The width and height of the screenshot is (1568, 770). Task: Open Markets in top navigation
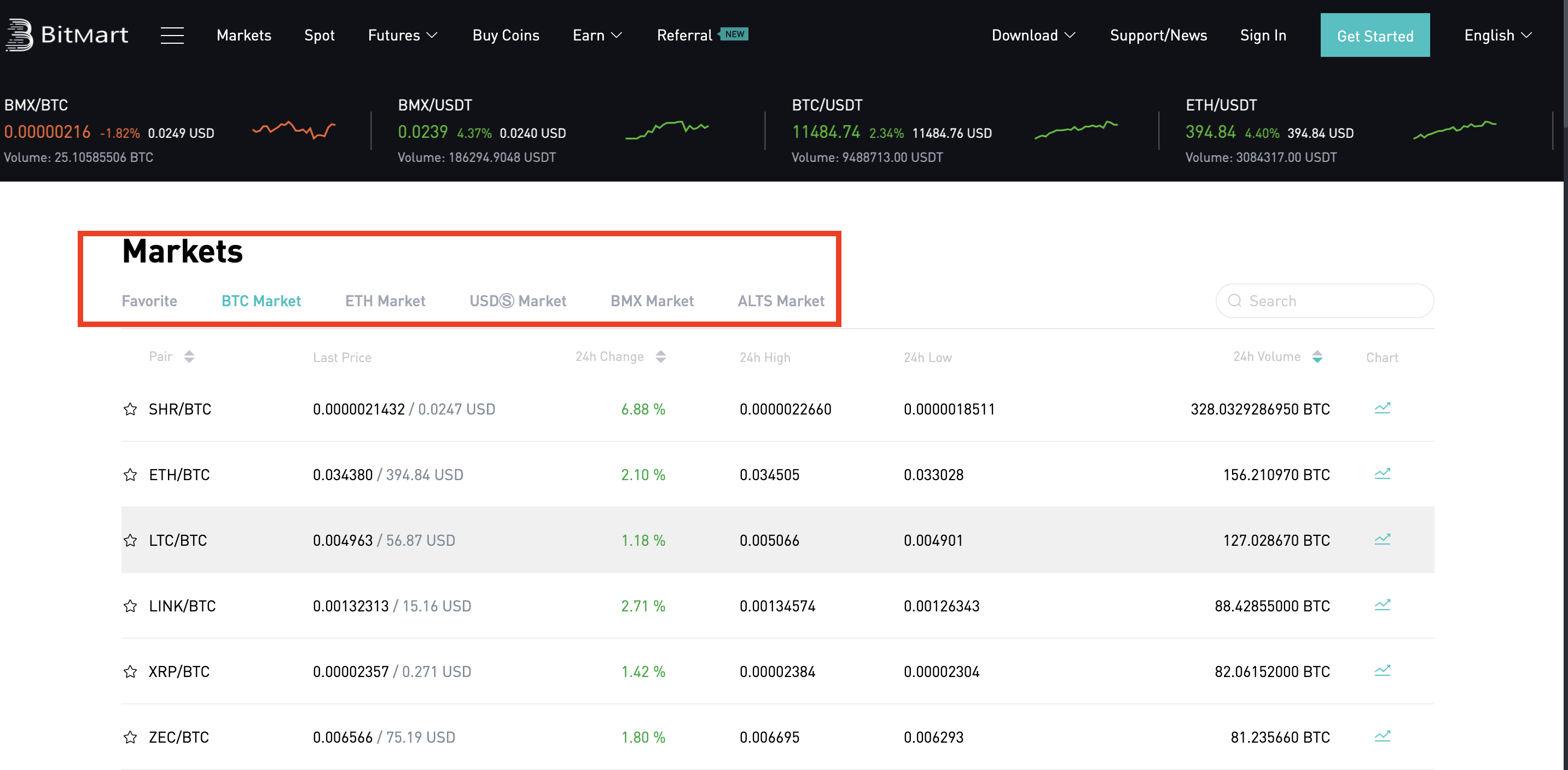point(244,36)
